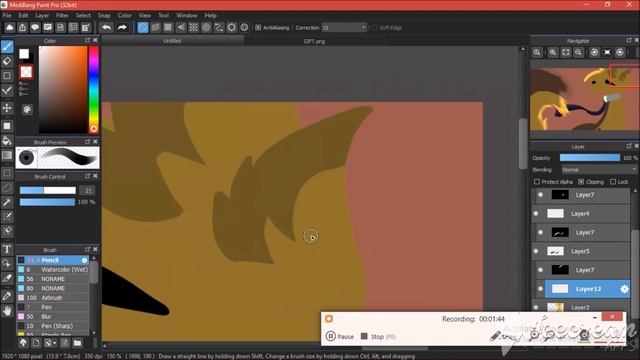Switch to the GIFT.png tab

click(x=314, y=41)
